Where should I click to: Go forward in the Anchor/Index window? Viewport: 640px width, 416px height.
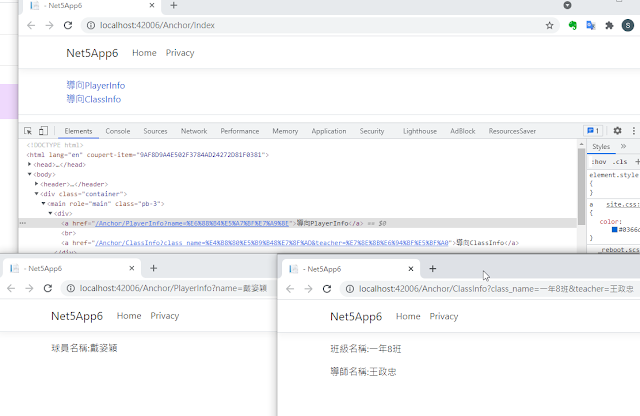pos(49,25)
